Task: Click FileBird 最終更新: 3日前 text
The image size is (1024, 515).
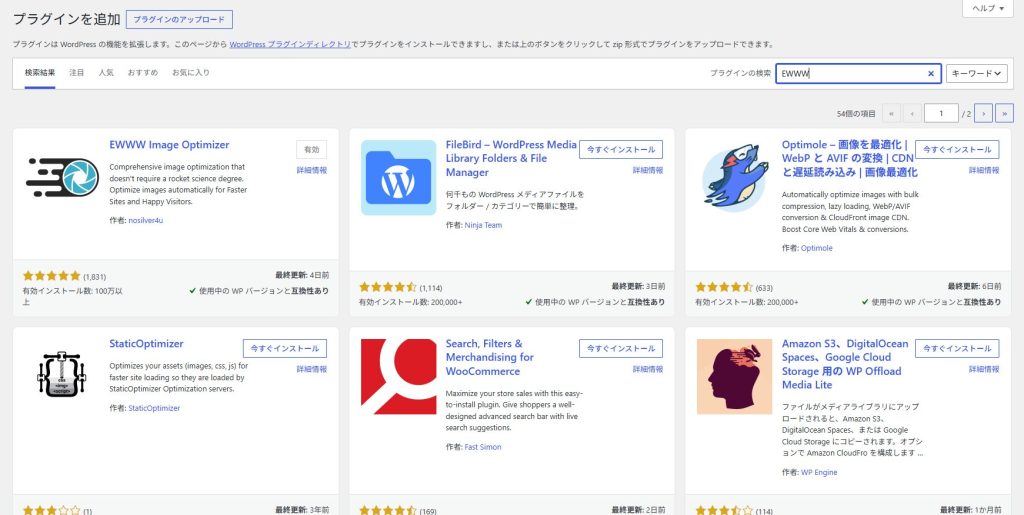Action: point(639,287)
